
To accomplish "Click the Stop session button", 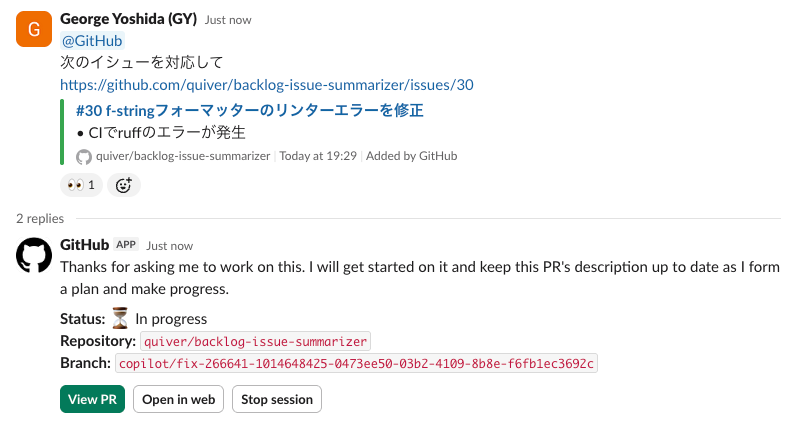I will coord(276,399).
